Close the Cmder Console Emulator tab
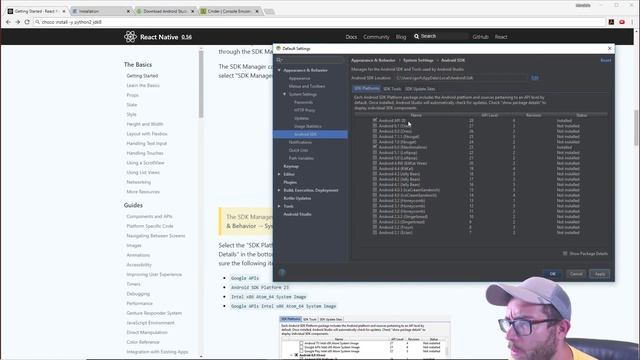The width and height of the screenshot is (640, 360). (257, 11)
